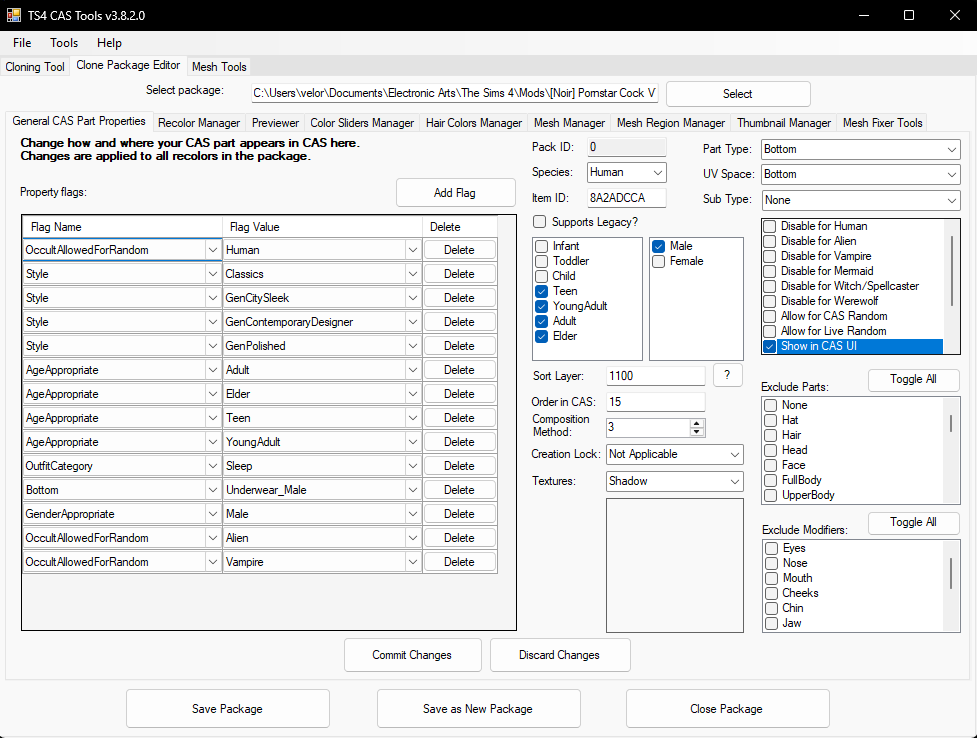This screenshot has width=977, height=738.
Task: Expand Flag Value dropdown for Underwear_Male row
Action: point(412,490)
